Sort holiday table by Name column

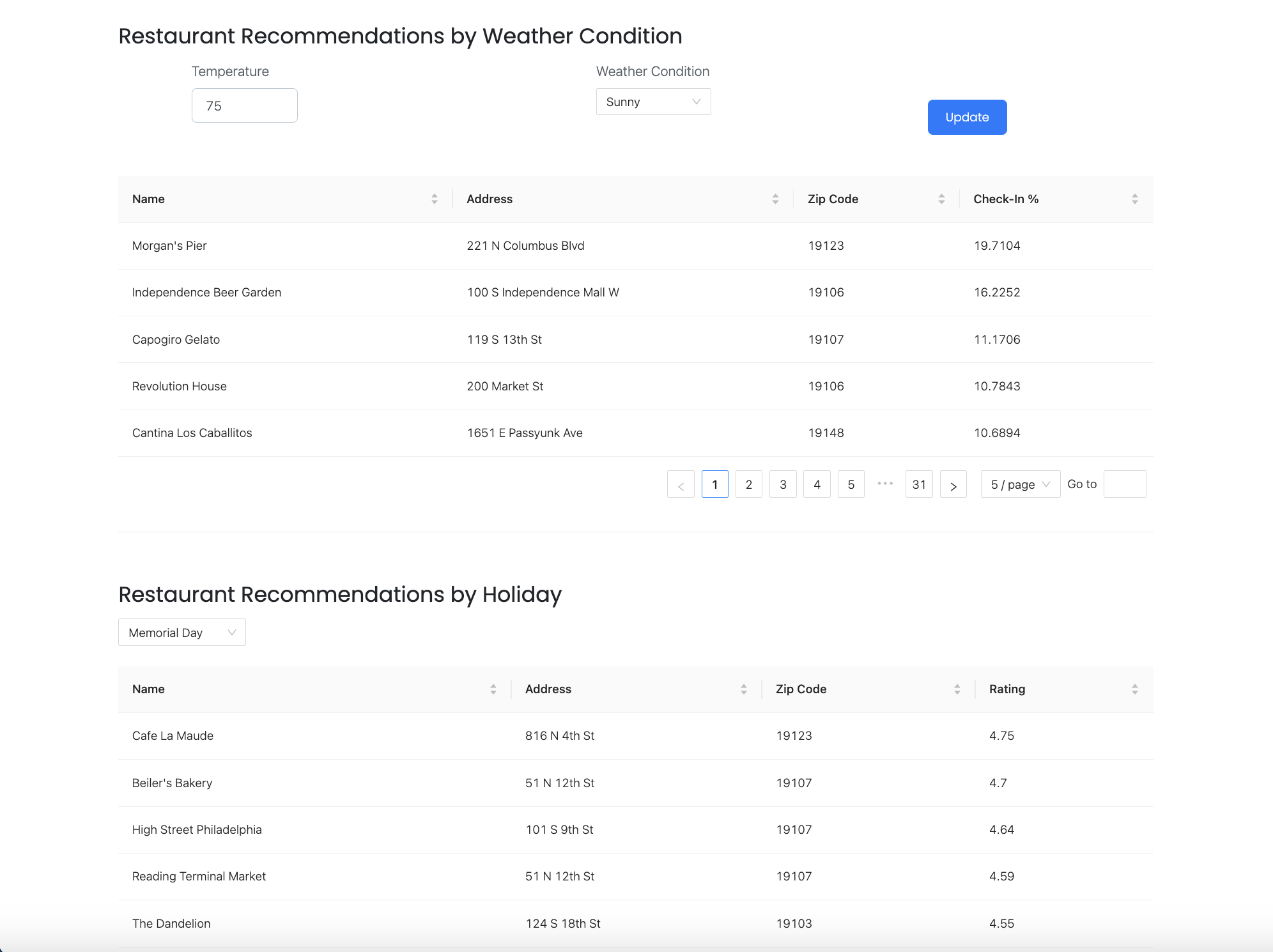coord(493,689)
